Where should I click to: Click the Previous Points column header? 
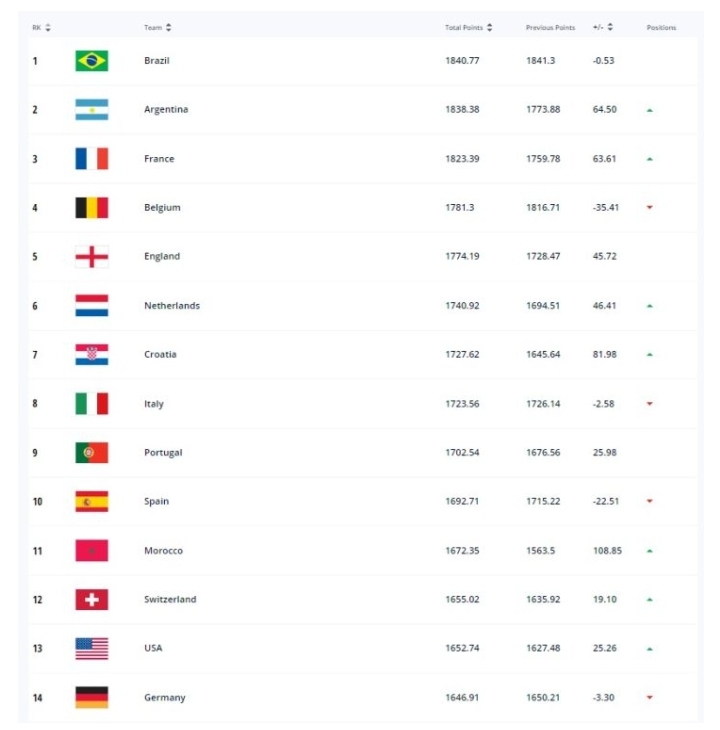[551, 27]
